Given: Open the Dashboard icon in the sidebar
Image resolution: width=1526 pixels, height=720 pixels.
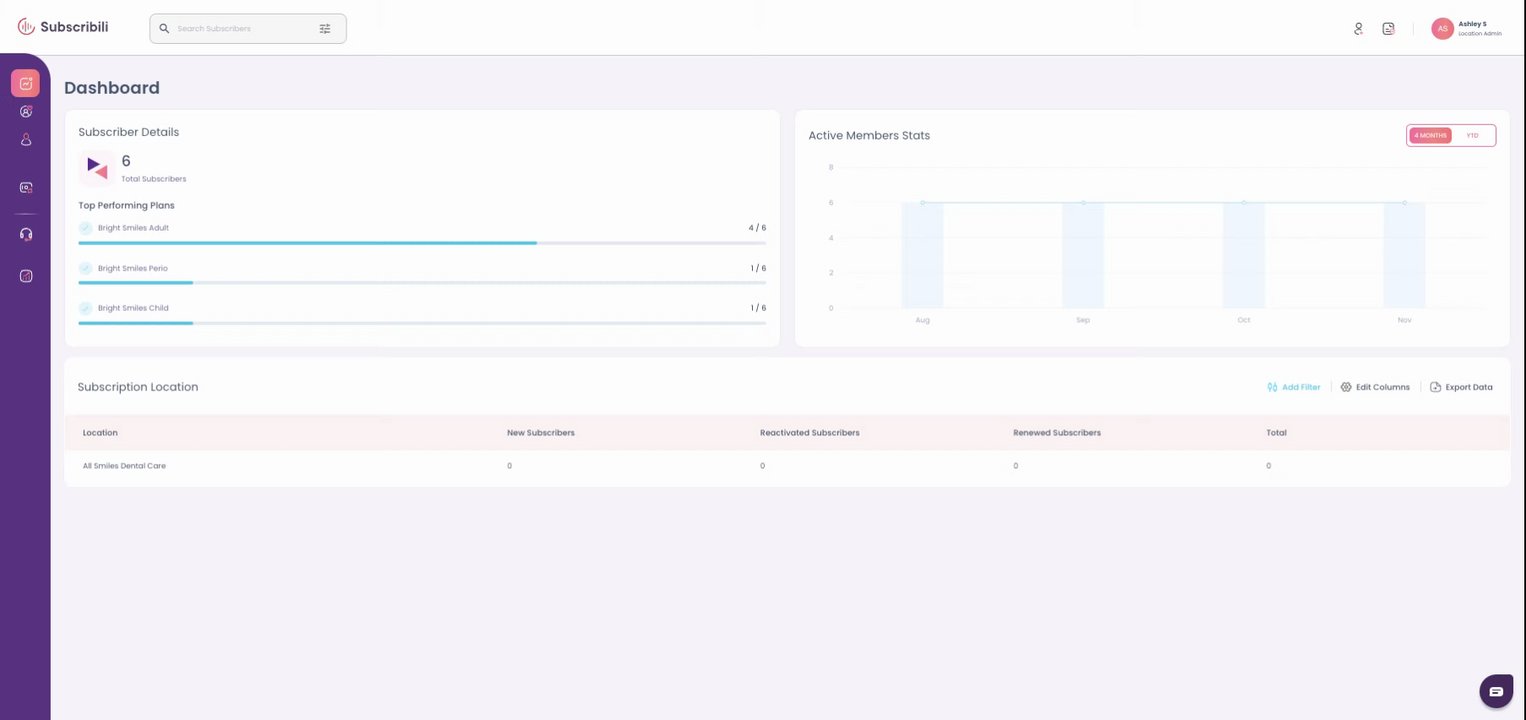Looking at the screenshot, I should tap(26, 83).
